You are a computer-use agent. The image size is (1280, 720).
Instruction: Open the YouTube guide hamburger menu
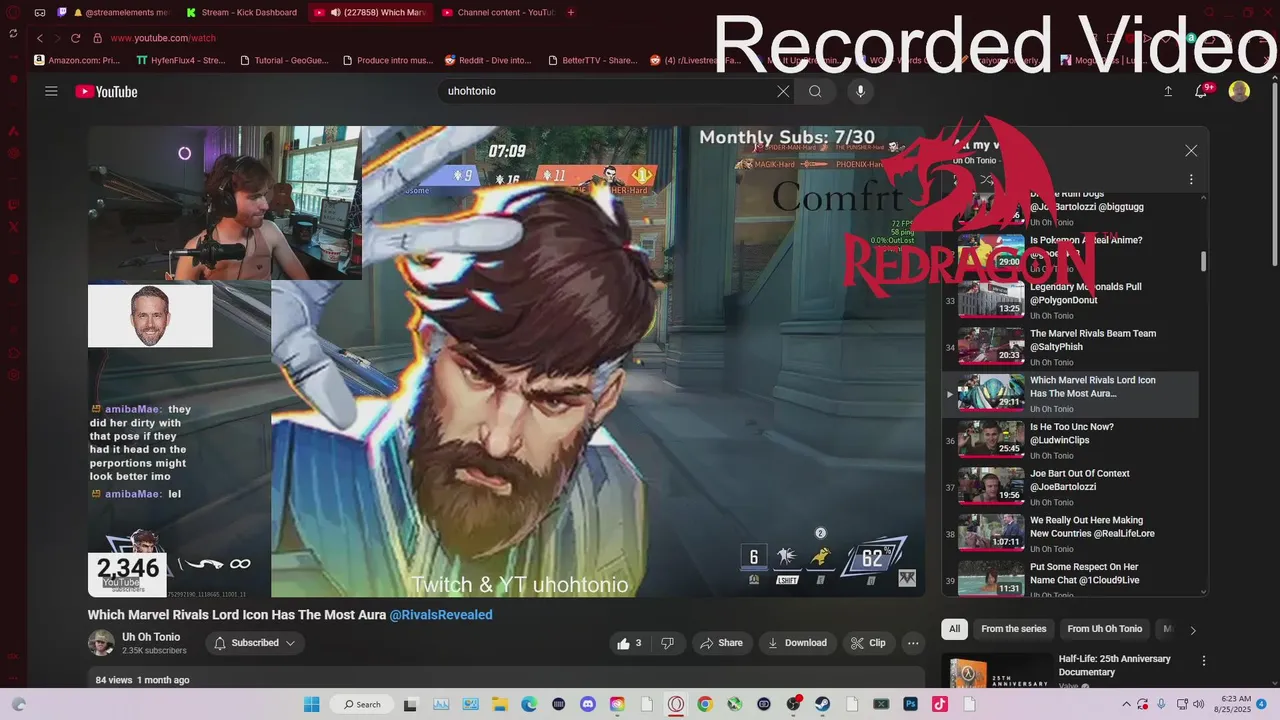51,91
